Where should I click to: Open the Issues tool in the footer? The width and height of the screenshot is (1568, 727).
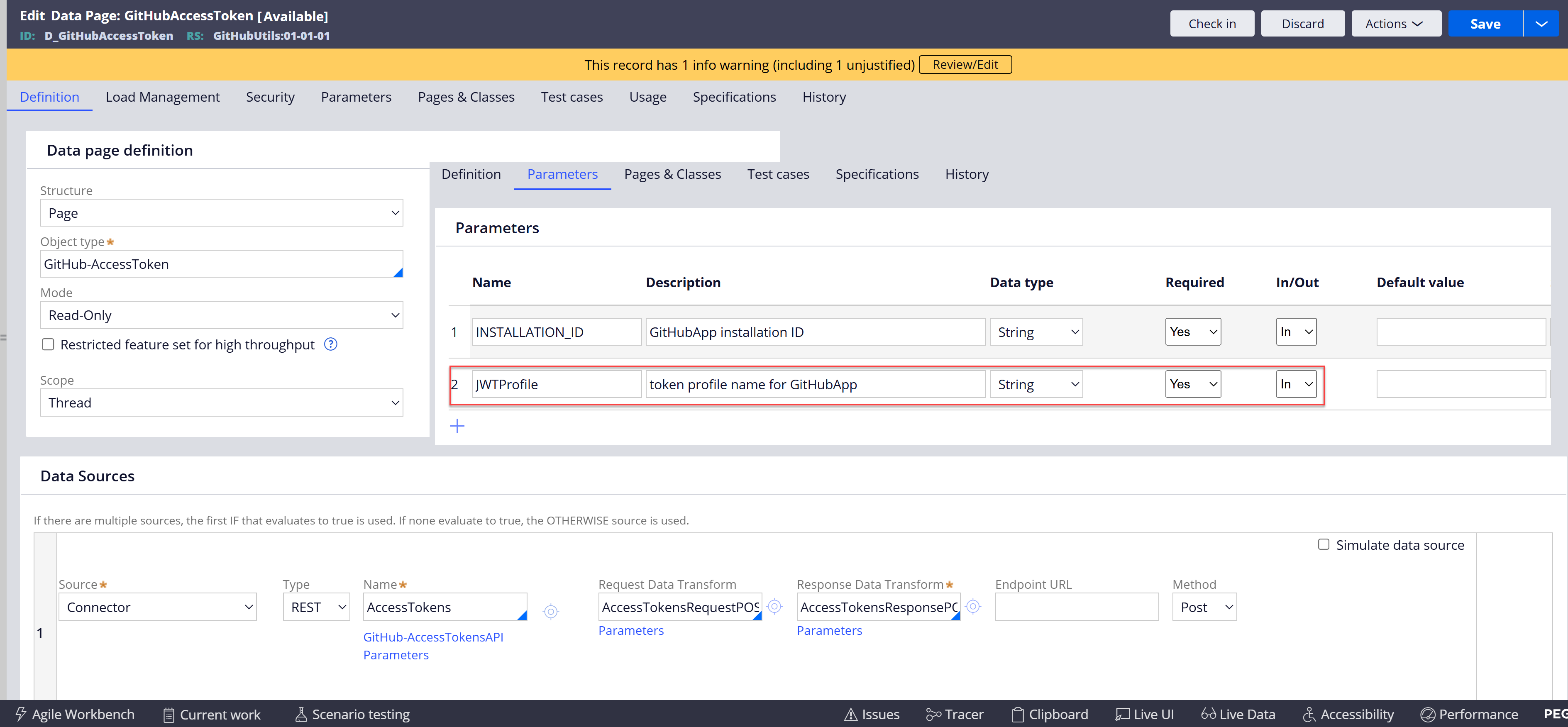pyautogui.click(x=872, y=714)
